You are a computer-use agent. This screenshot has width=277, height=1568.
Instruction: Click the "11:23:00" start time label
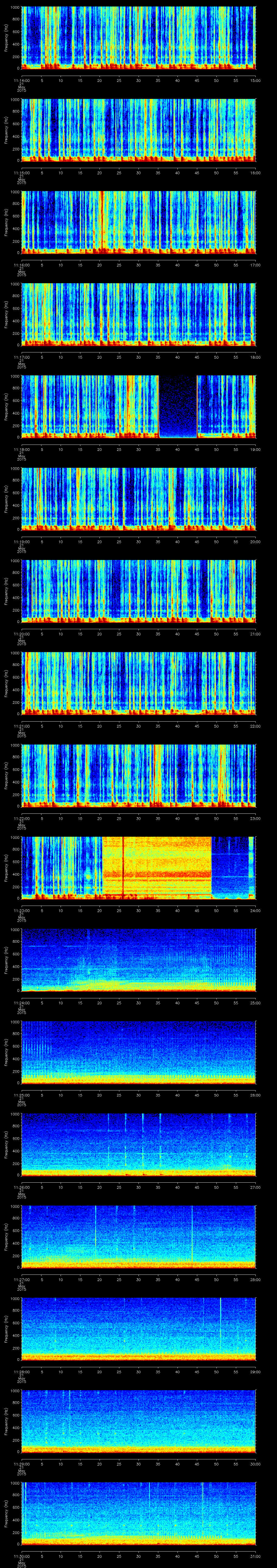tap(22, 910)
